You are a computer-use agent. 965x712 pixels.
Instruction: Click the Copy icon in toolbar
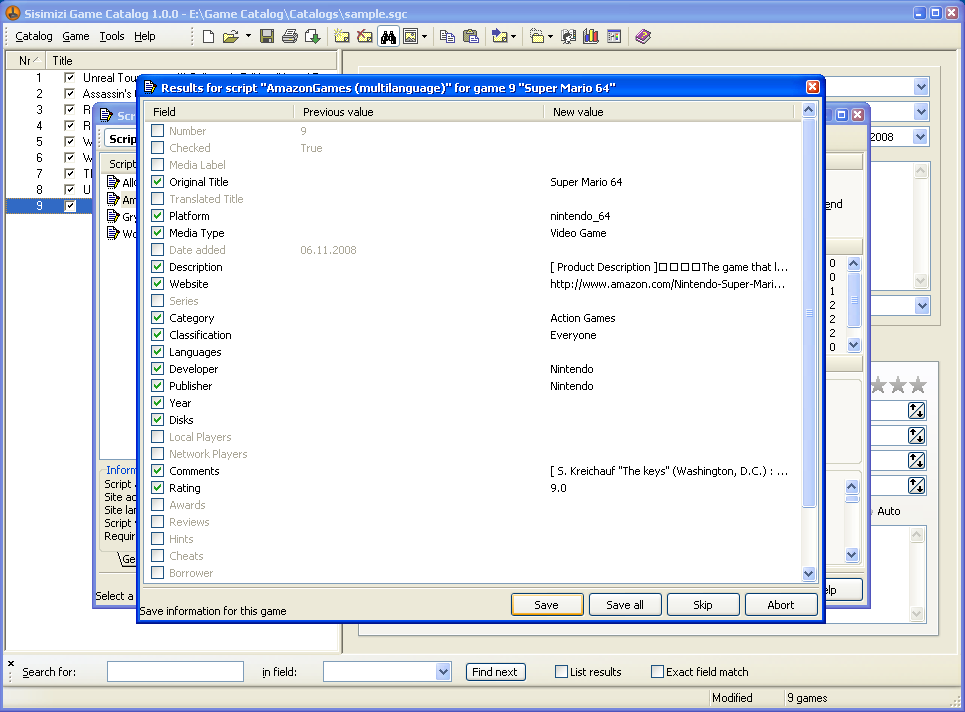[x=446, y=37]
